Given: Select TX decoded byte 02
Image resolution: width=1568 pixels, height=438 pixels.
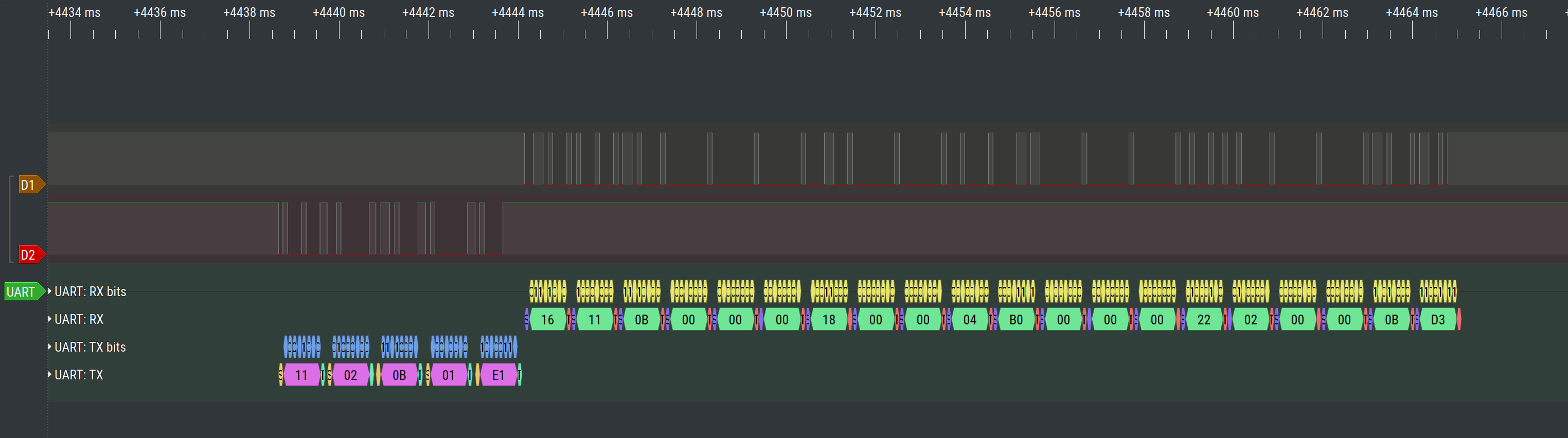Looking at the screenshot, I should 351,375.
